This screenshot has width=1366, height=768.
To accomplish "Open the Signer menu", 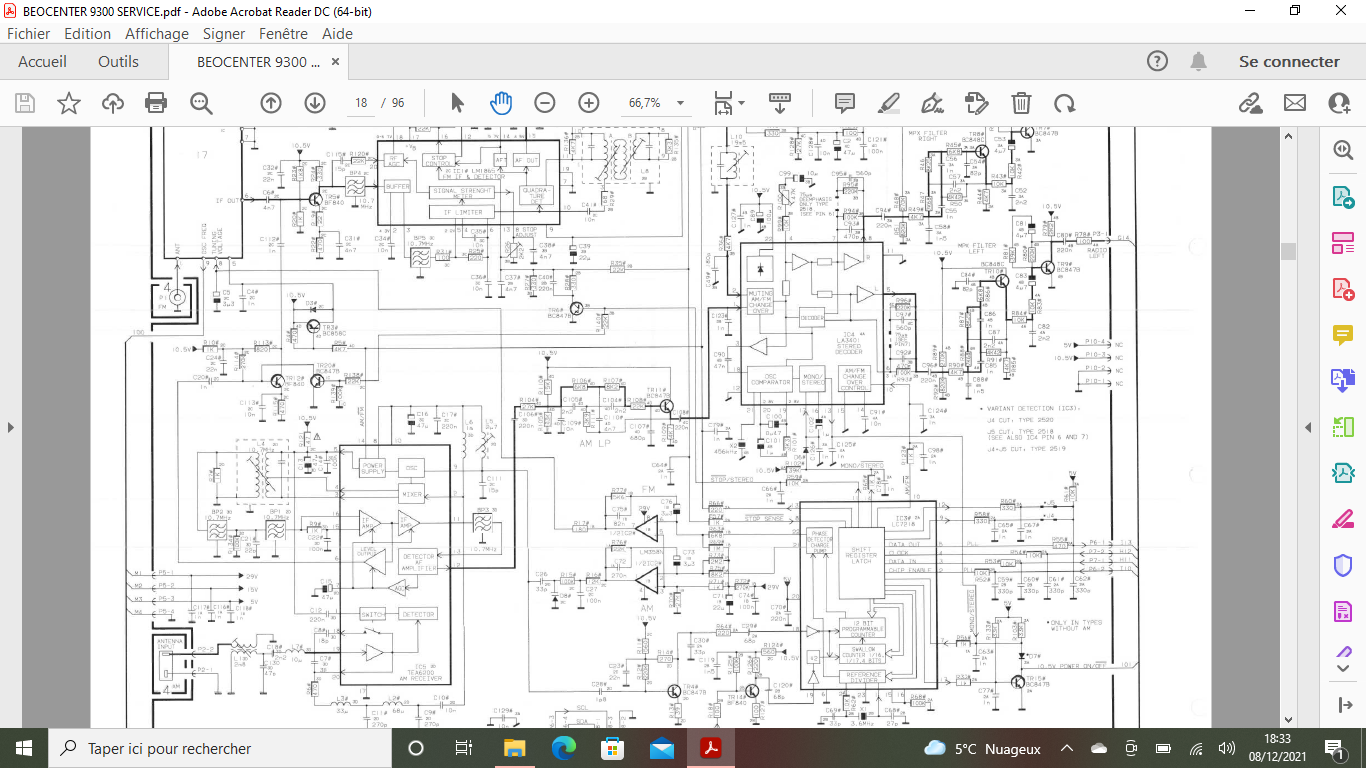I will tap(224, 33).
